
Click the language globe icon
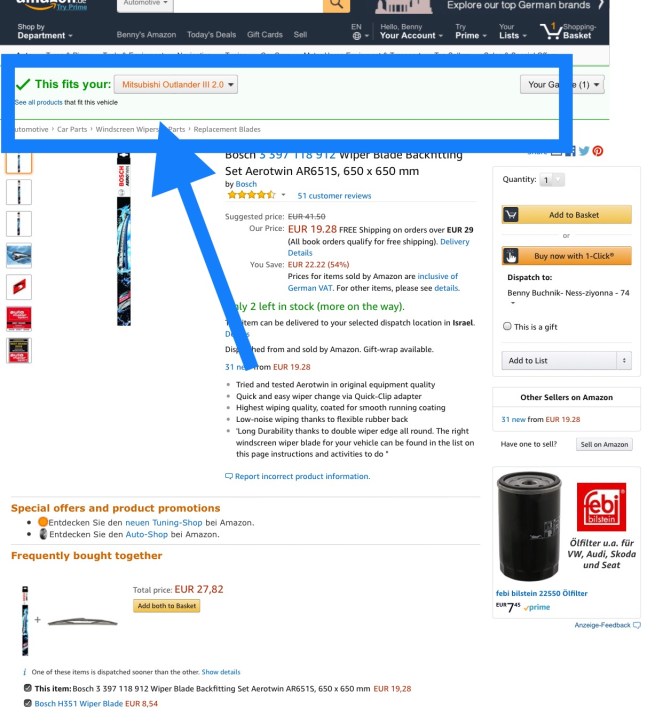pyautogui.click(x=356, y=36)
